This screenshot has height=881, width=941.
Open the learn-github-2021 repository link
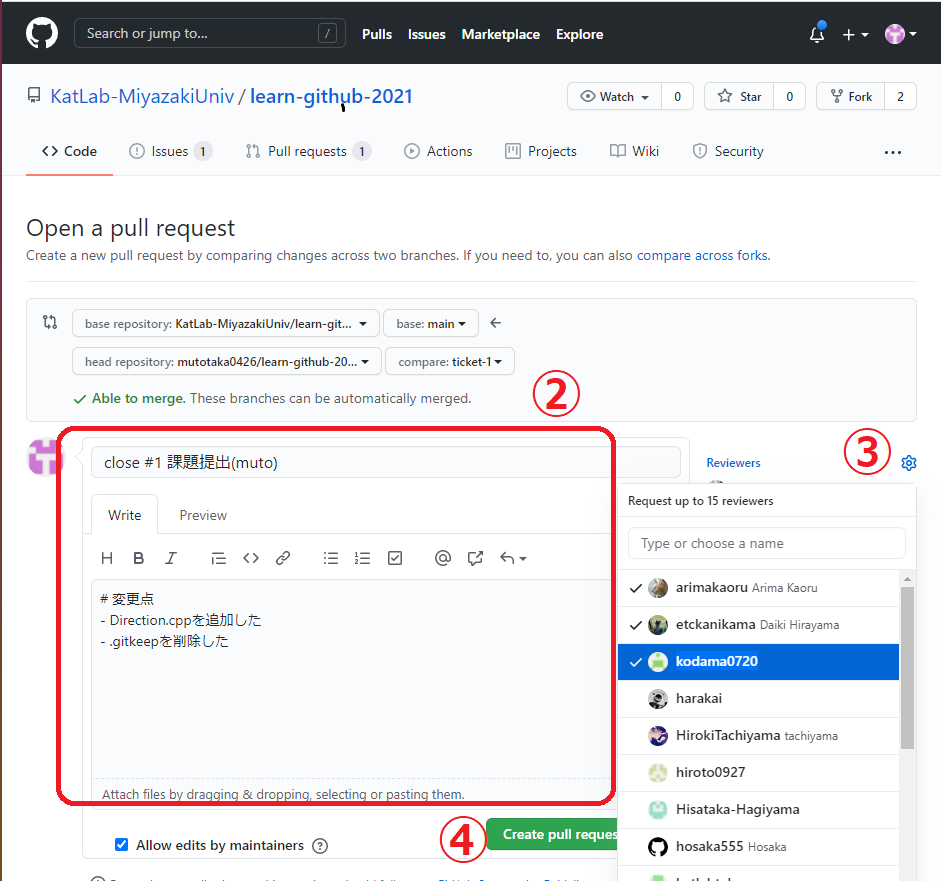point(331,96)
